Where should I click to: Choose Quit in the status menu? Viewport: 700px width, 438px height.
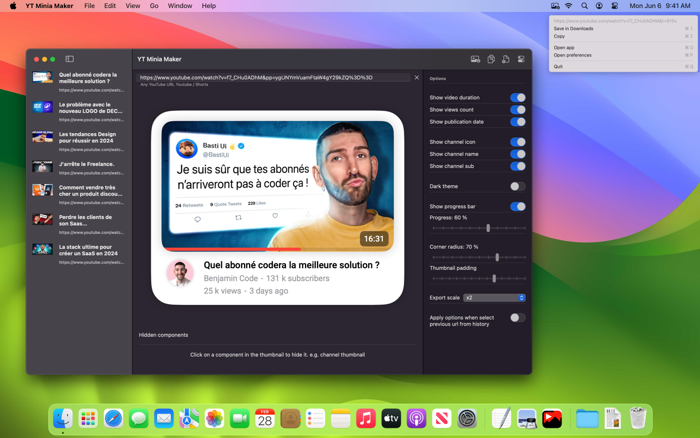623,66
